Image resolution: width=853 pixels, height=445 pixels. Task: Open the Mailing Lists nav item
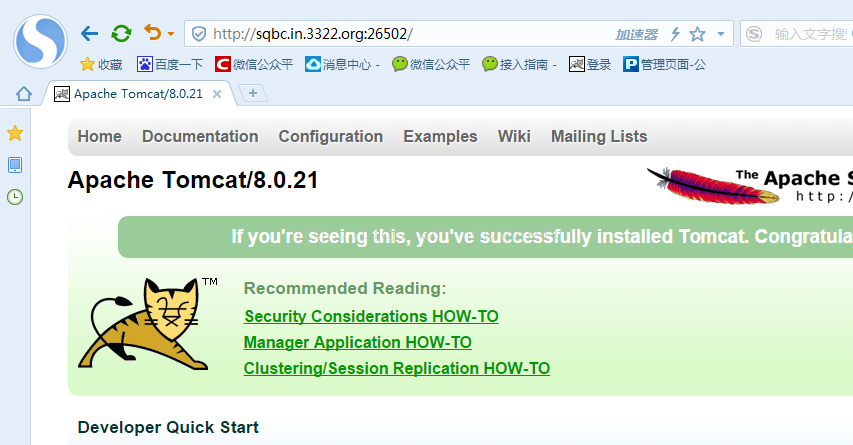(x=599, y=136)
